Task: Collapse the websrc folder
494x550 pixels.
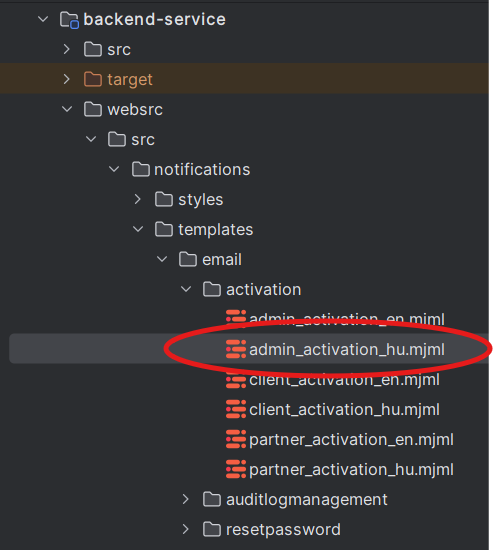Action: pyautogui.click(x=67, y=109)
